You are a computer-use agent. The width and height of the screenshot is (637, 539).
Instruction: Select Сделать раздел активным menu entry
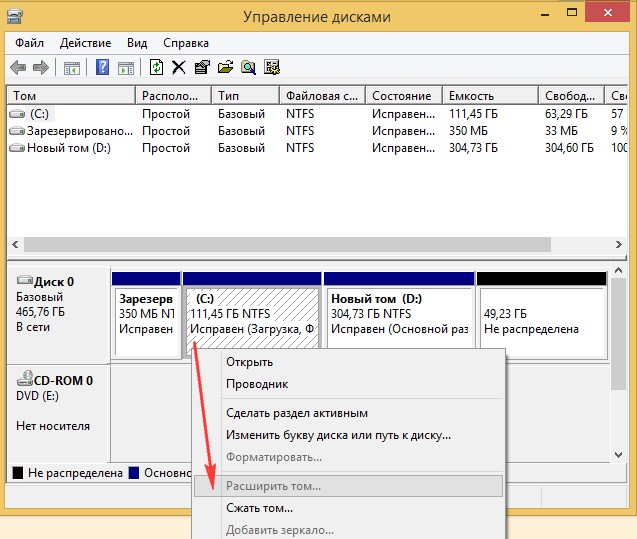[349, 413]
